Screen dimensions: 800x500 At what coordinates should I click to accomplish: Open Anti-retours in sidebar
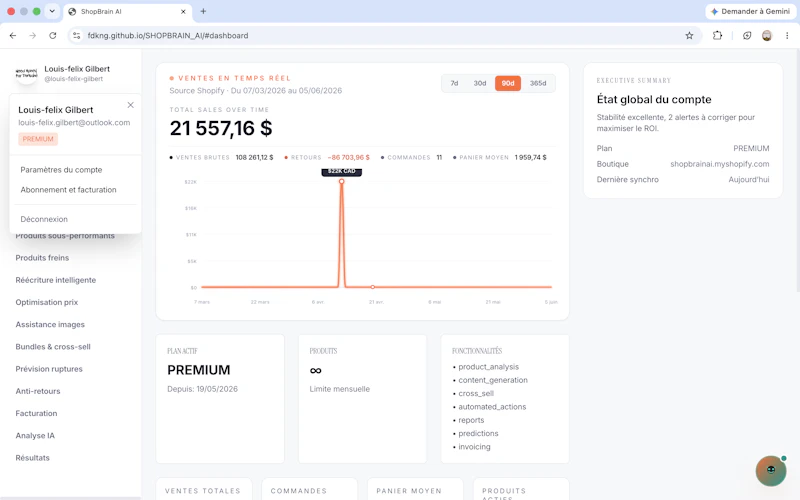point(38,391)
